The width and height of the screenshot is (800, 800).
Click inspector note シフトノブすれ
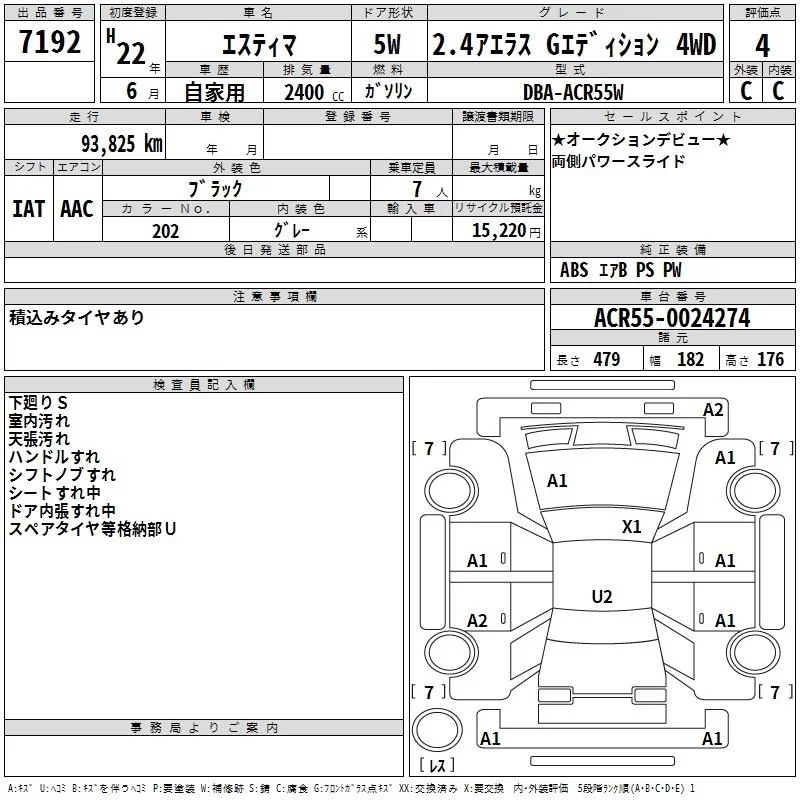click(x=62, y=474)
